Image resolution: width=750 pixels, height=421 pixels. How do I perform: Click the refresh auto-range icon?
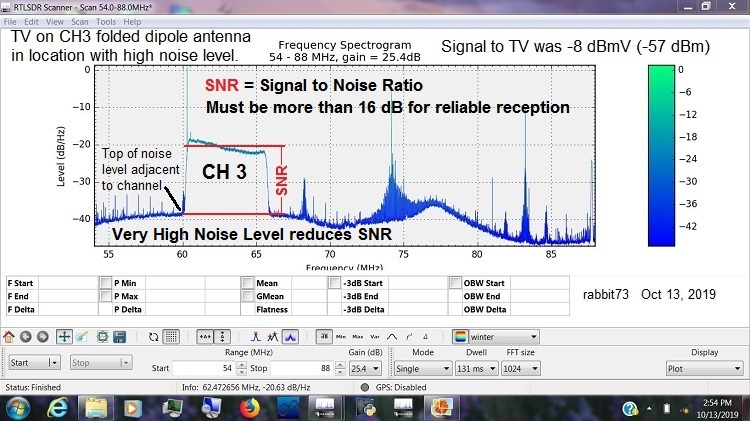153,336
